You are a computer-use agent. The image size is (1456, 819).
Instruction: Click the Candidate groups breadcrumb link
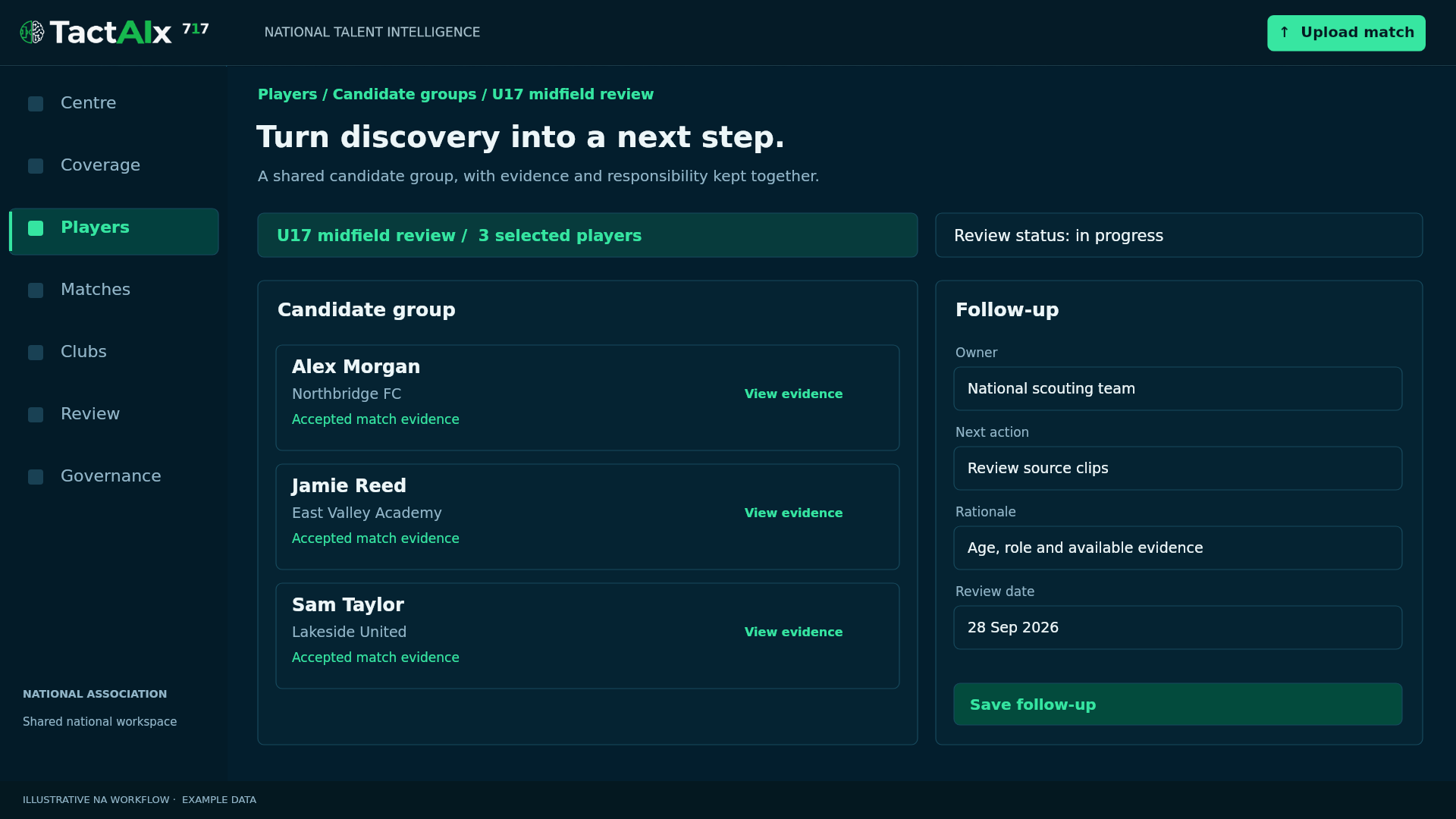[x=404, y=95]
